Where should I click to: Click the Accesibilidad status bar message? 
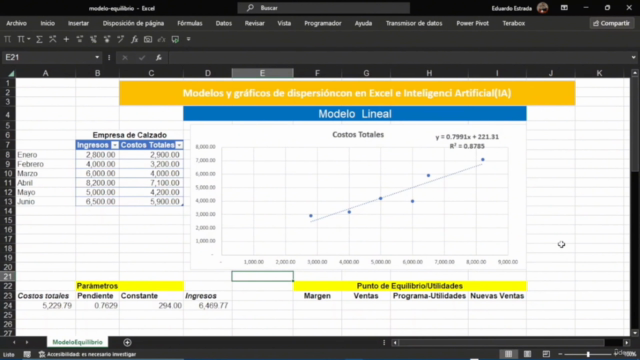pyautogui.click(x=88, y=354)
